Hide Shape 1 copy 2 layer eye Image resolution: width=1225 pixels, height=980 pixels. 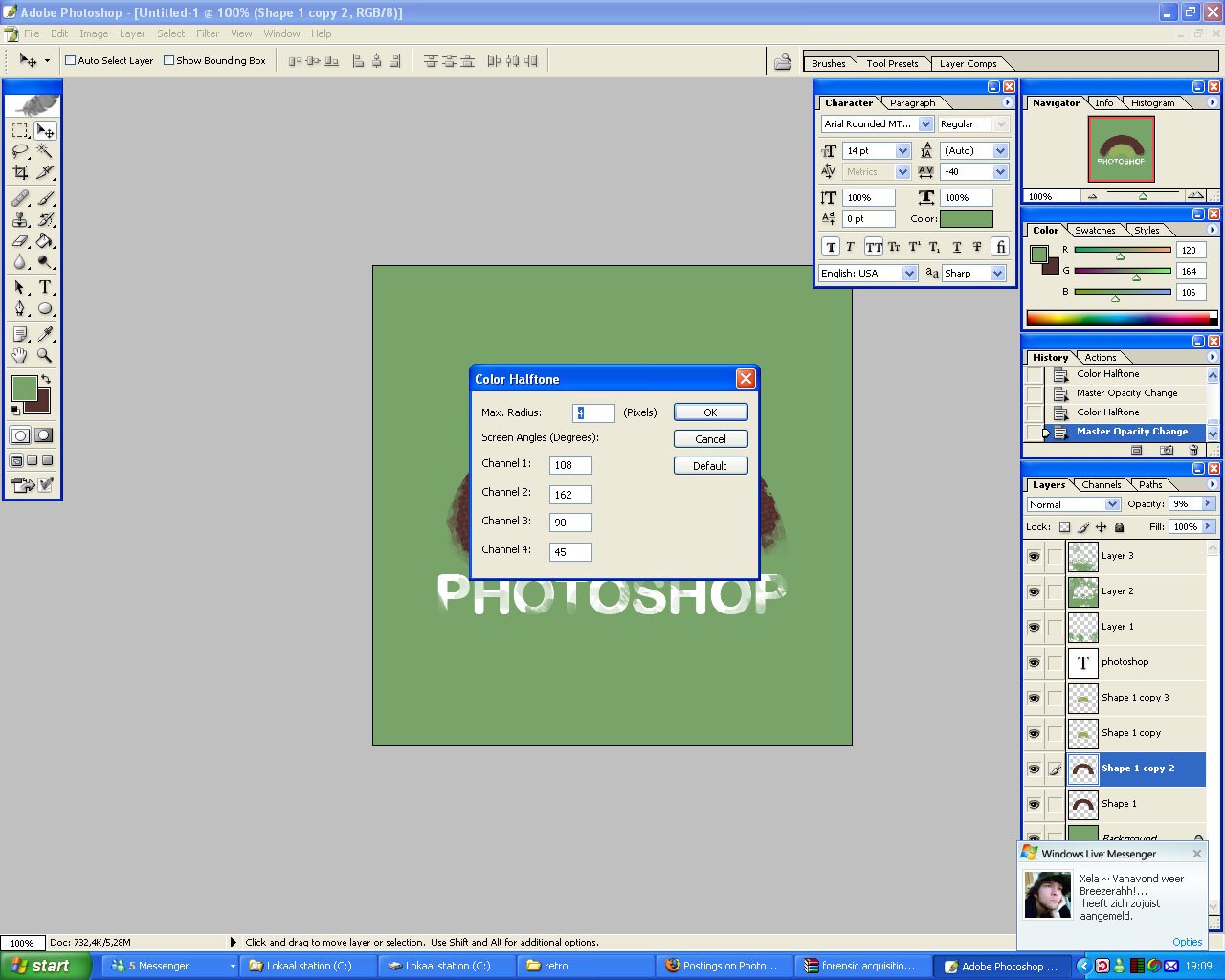pyautogui.click(x=1034, y=768)
